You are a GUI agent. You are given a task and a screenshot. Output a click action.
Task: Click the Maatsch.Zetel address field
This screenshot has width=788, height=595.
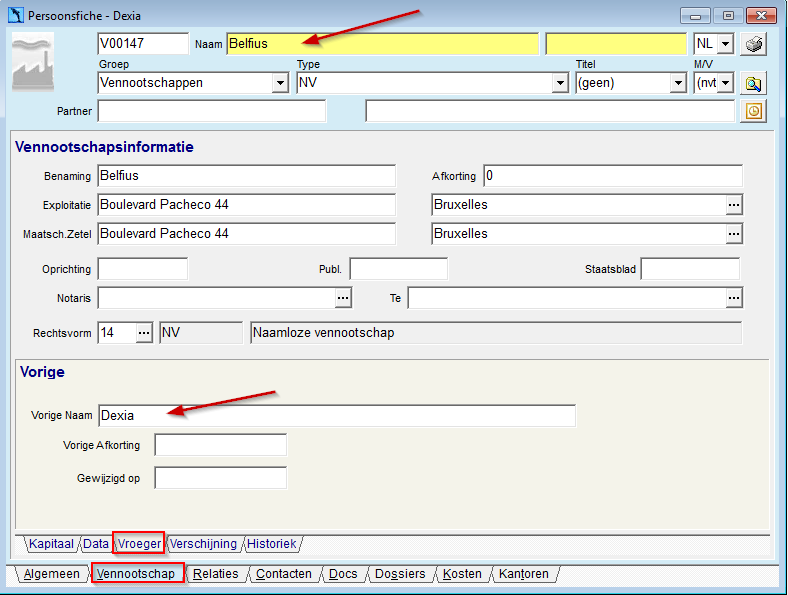coord(246,234)
